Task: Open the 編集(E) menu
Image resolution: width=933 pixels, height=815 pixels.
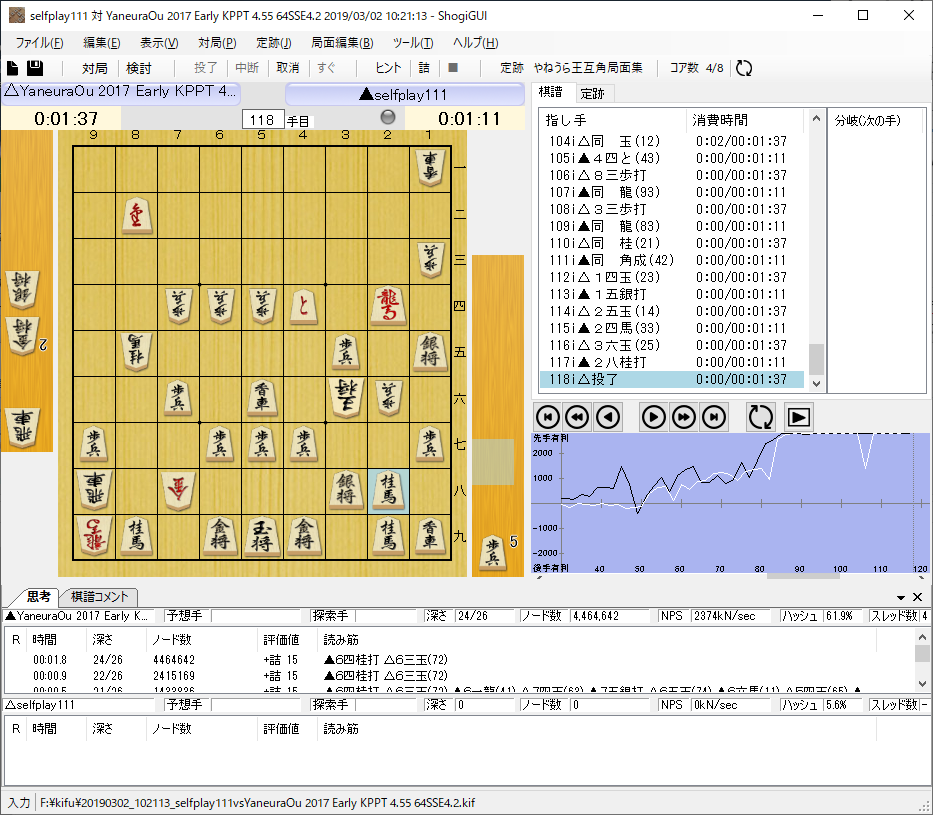Action: pyautogui.click(x=102, y=43)
